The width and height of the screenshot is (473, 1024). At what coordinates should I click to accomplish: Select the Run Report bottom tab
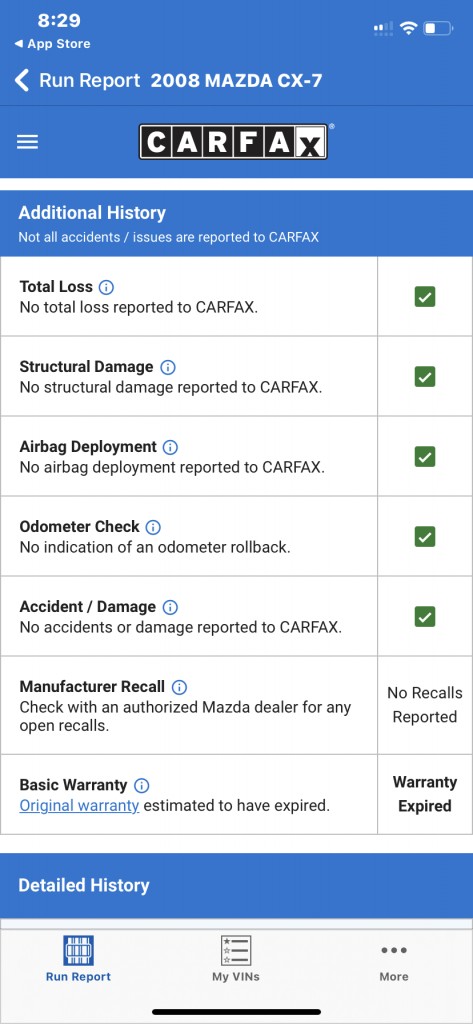[x=78, y=959]
